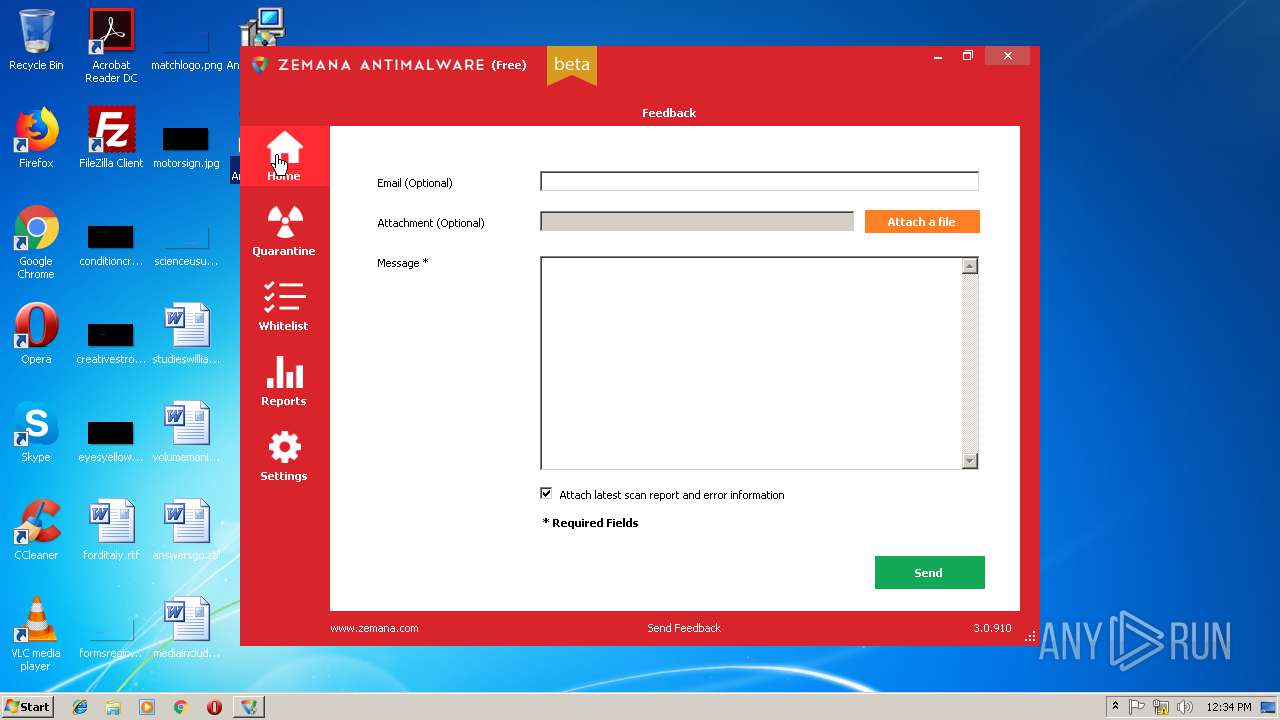
Task: Maximize the Zemana AntiMalware window
Action: click(968, 56)
